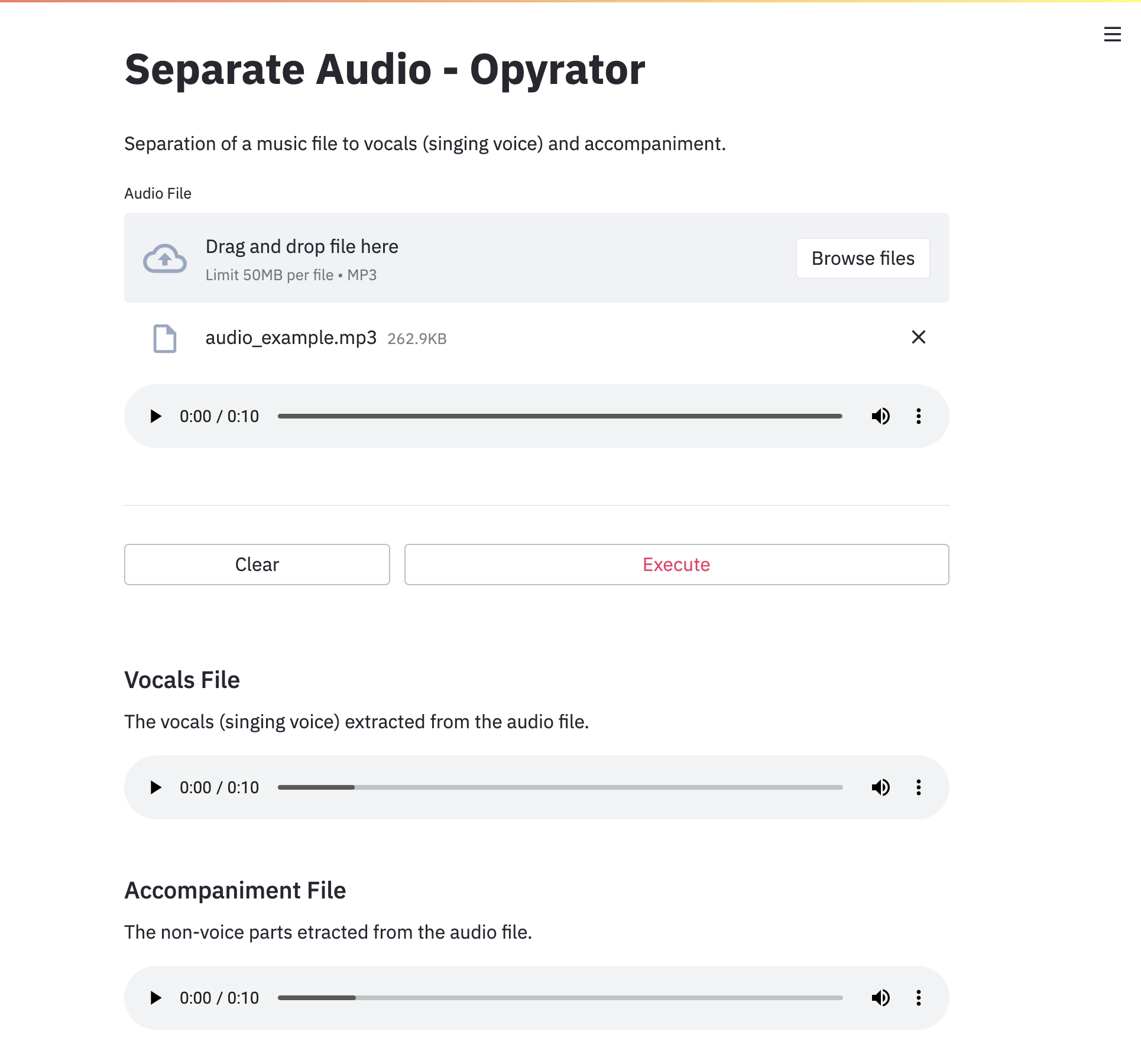Image resolution: width=1141 pixels, height=1064 pixels.
Task: Mute the Vocals File player volume
Action: (880, 787)
